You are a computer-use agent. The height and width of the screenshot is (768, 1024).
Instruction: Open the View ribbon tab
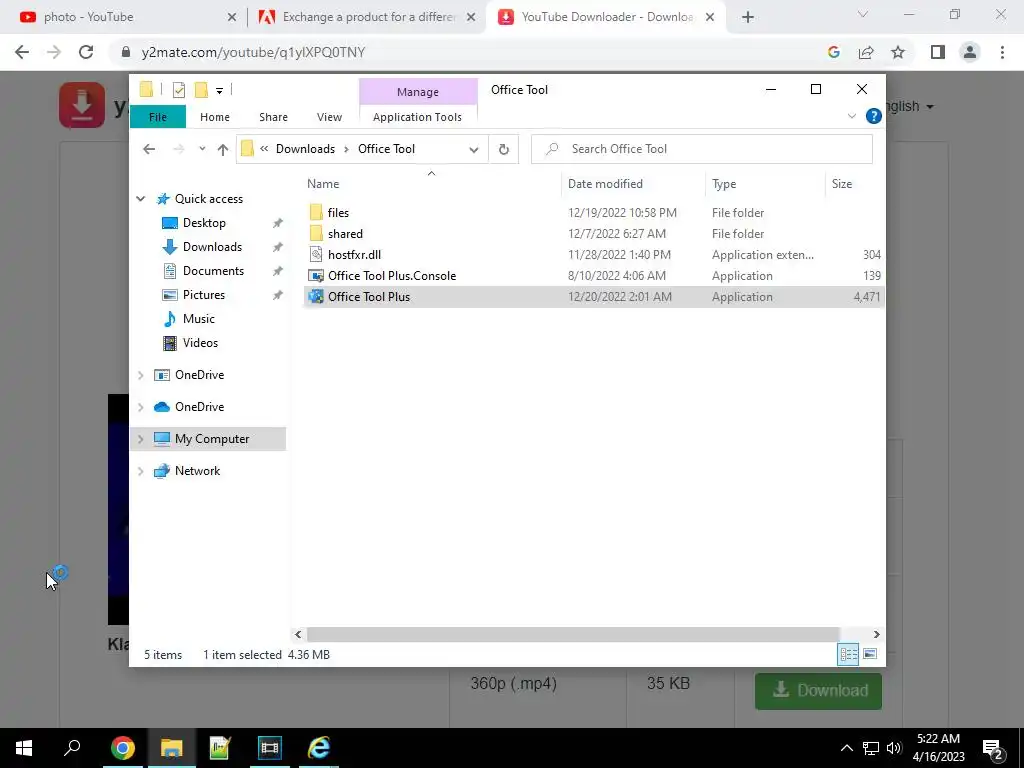click(329, 117)
